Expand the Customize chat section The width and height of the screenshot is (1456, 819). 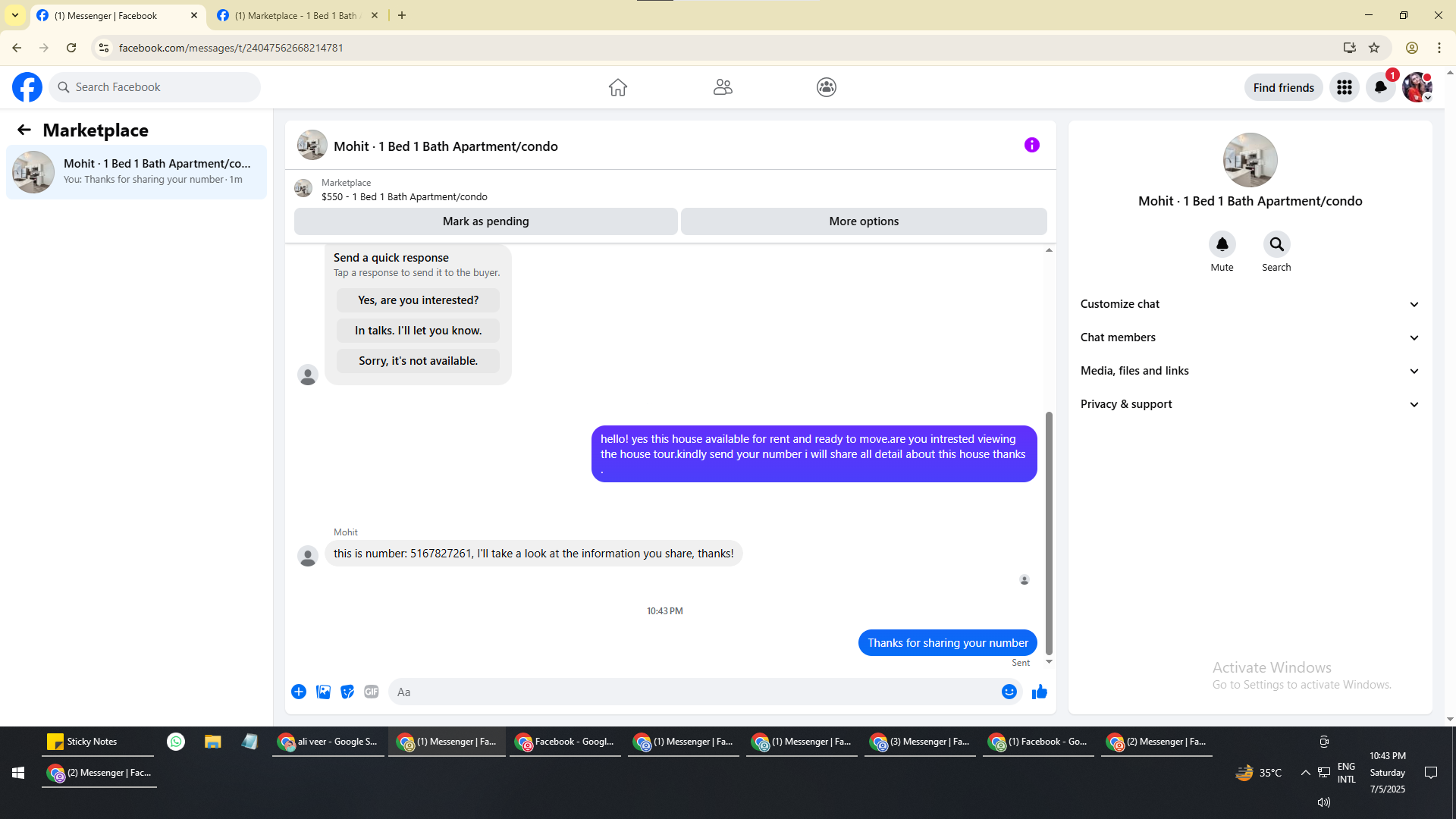(1249, 304)
